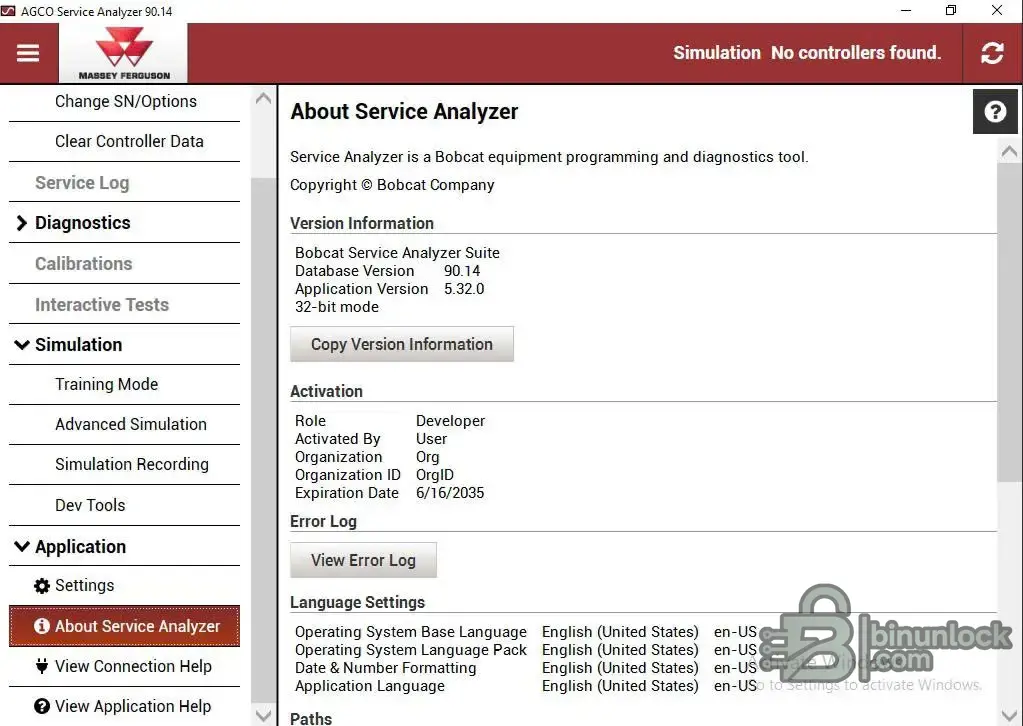Click Copy Version Information button
Image resolution: width=1023 pixels, height=726 pixels.
(x=402, y=344)
